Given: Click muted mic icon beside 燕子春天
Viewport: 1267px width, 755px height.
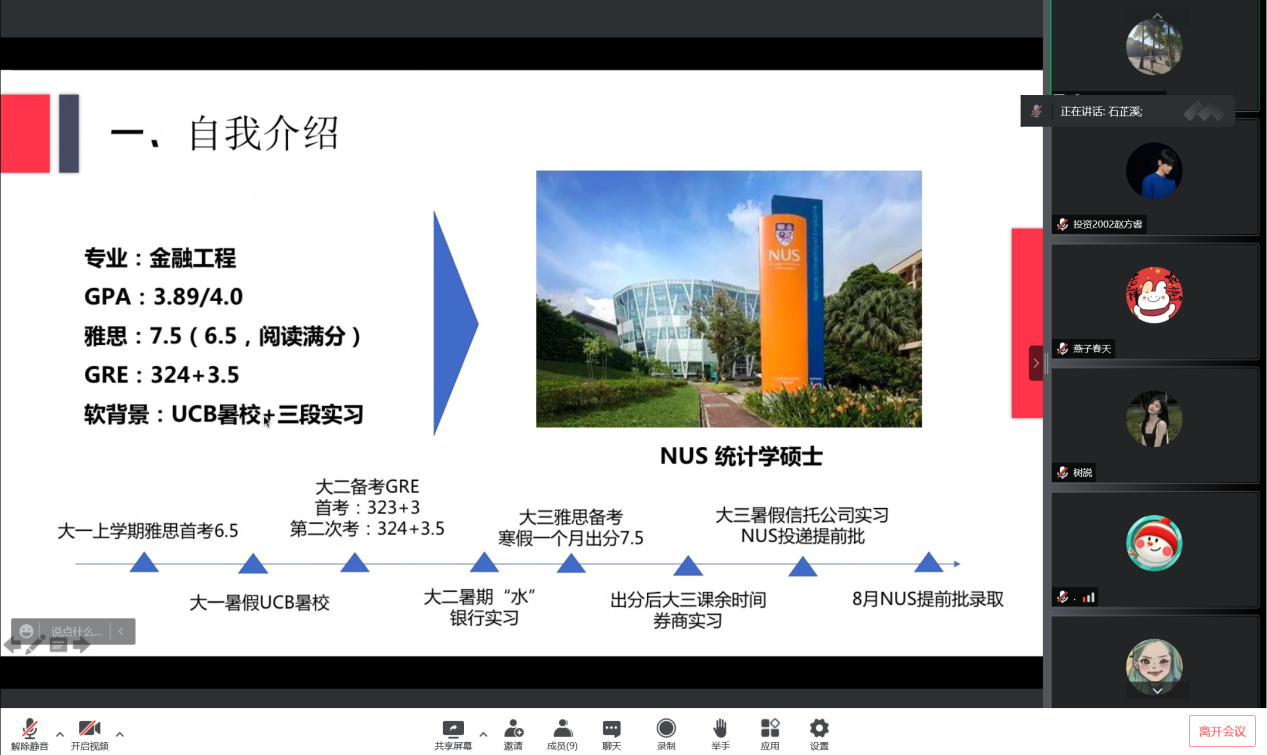Looking at the screenshot, I should pyautogui.click(x=1062, y=348).
